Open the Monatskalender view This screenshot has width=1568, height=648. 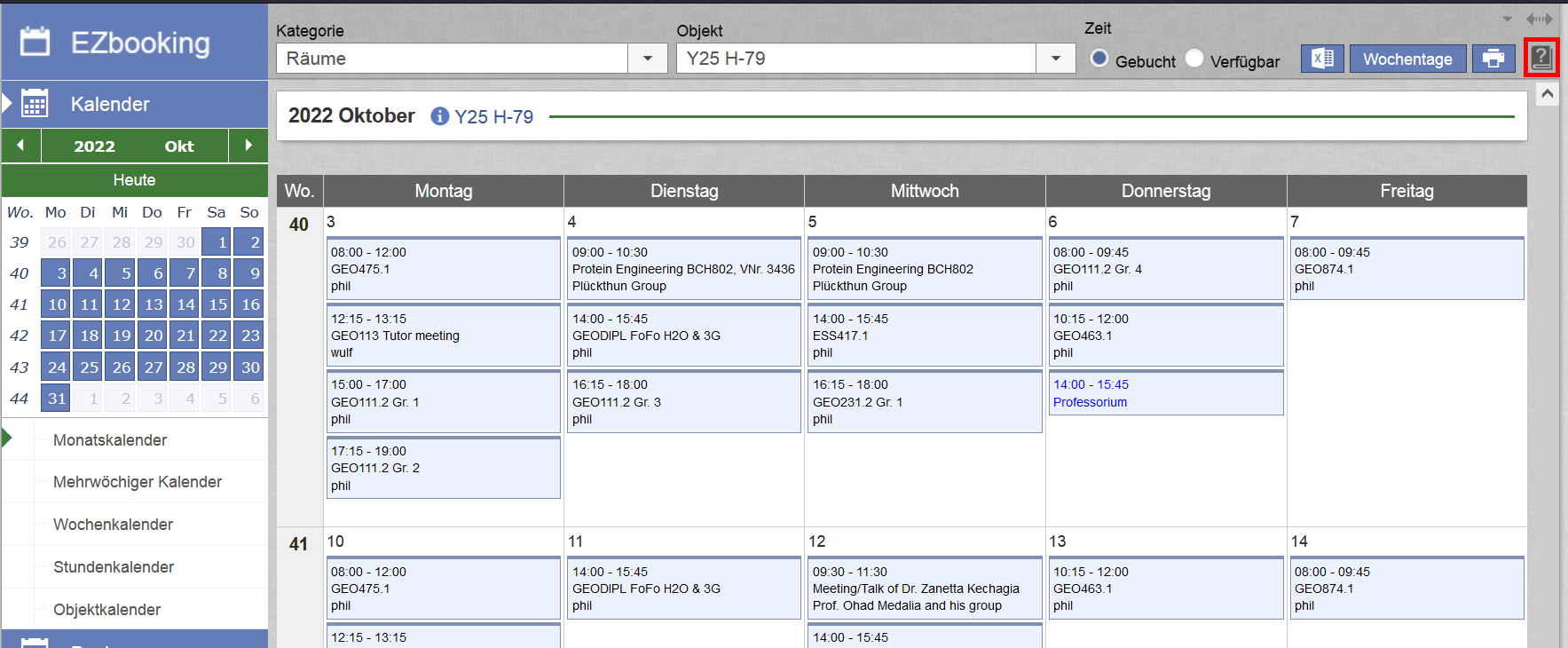[110, 440]
